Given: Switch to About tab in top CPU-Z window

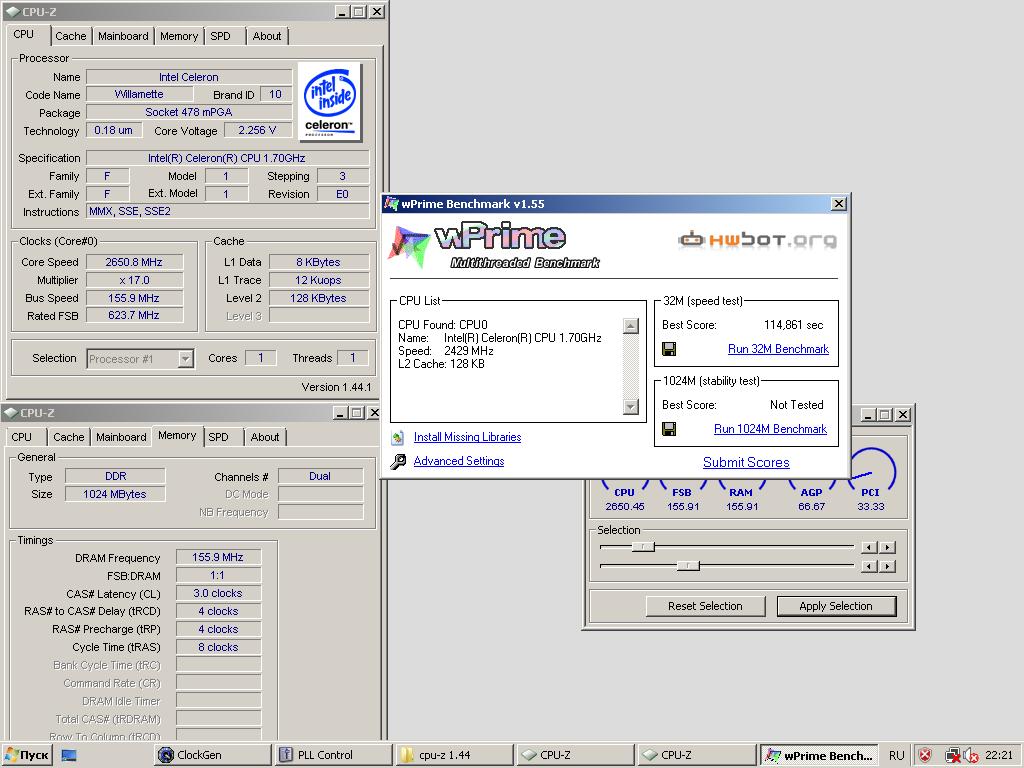Looking at the screenshot, I should coord(267,36).
